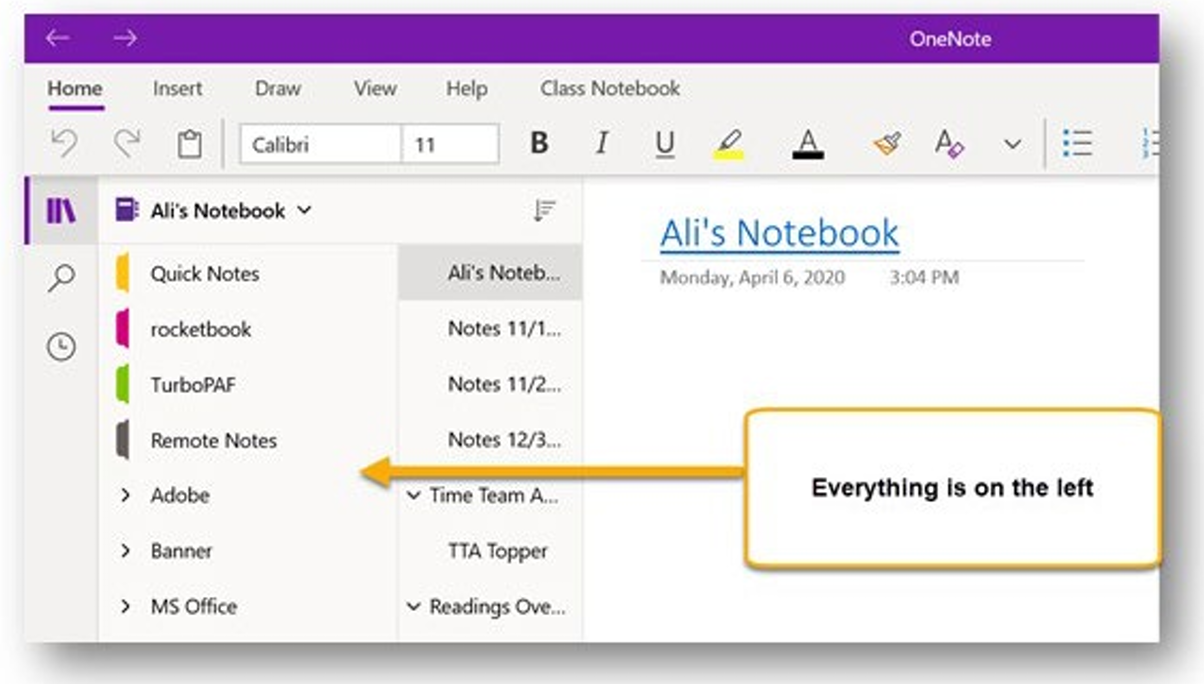Toggle Underline formatting
The height and width of the screenshot is (684, 1204).
tap(665, 143)
